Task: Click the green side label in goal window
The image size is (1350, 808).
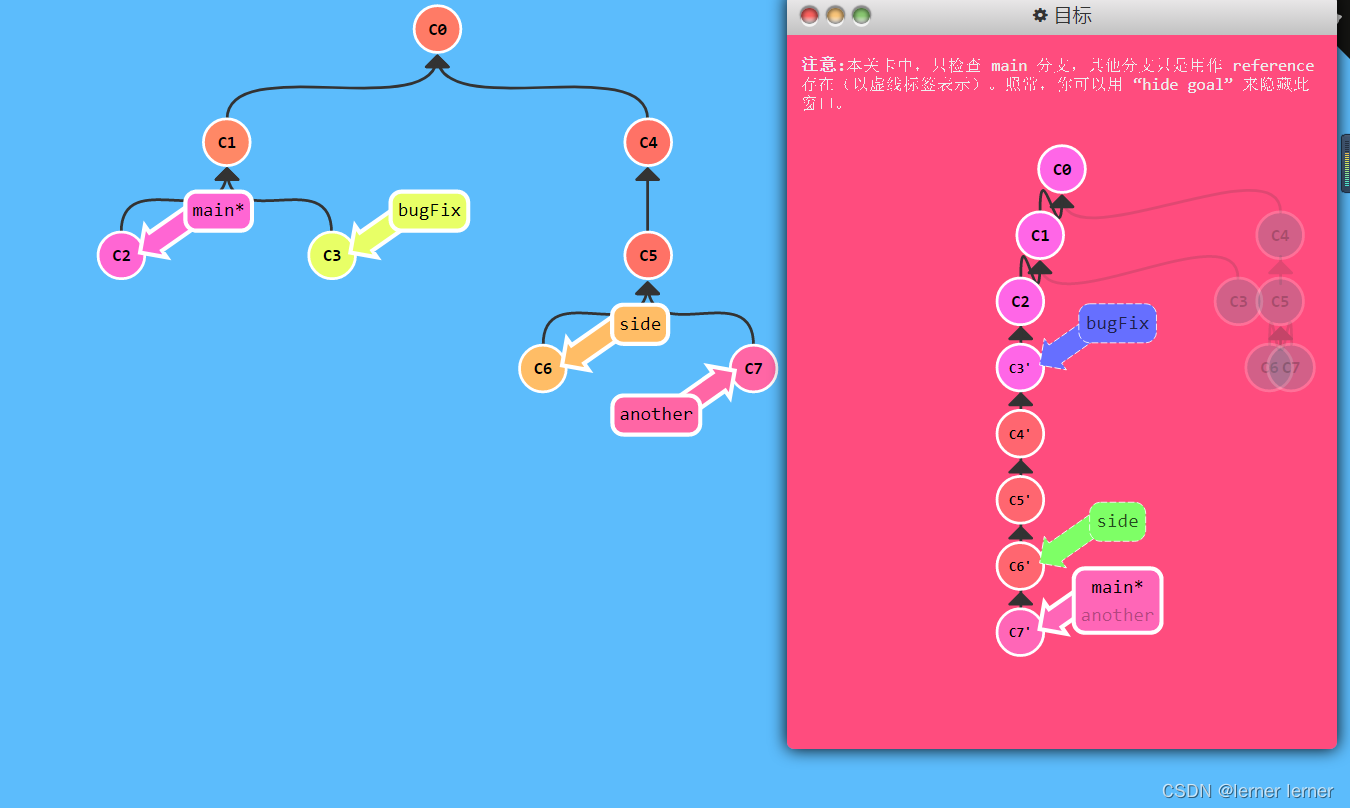Action: point(1117,521)
